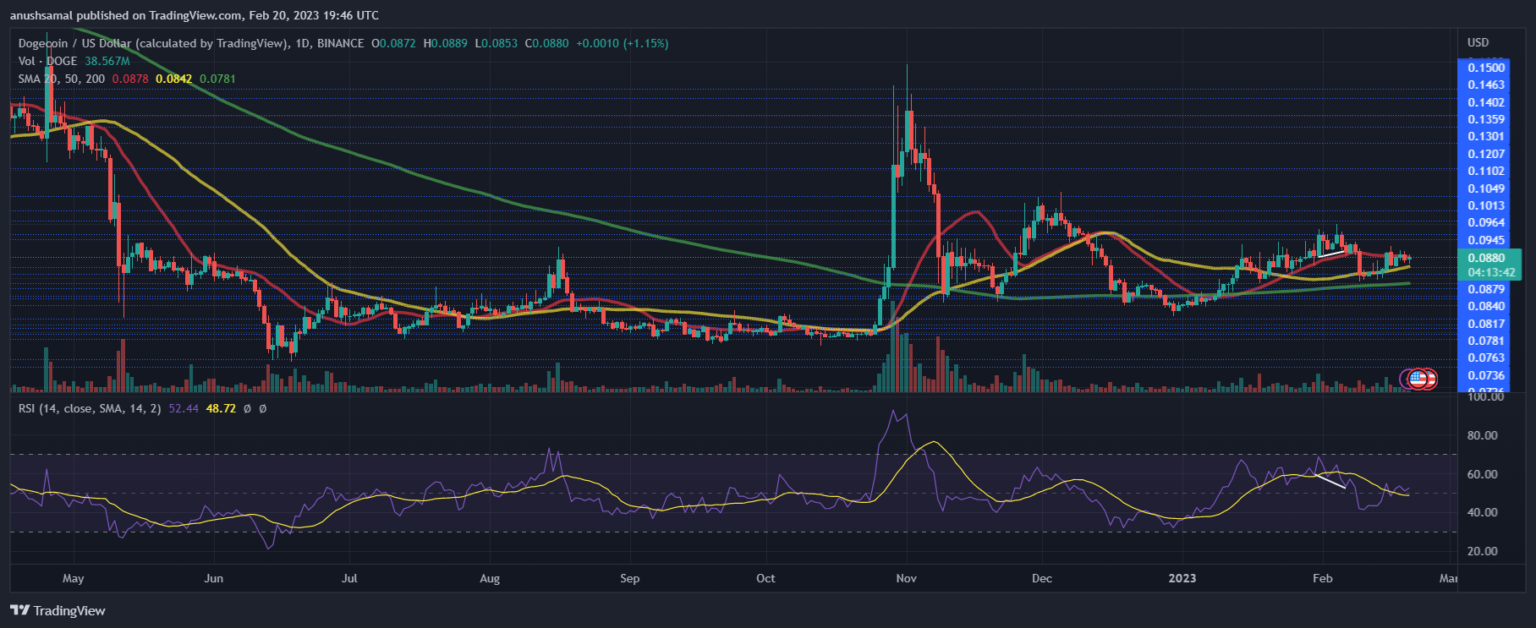Click the 0.1463 price axis label
Screen dimensions: 1536x628
[1486, 86]
